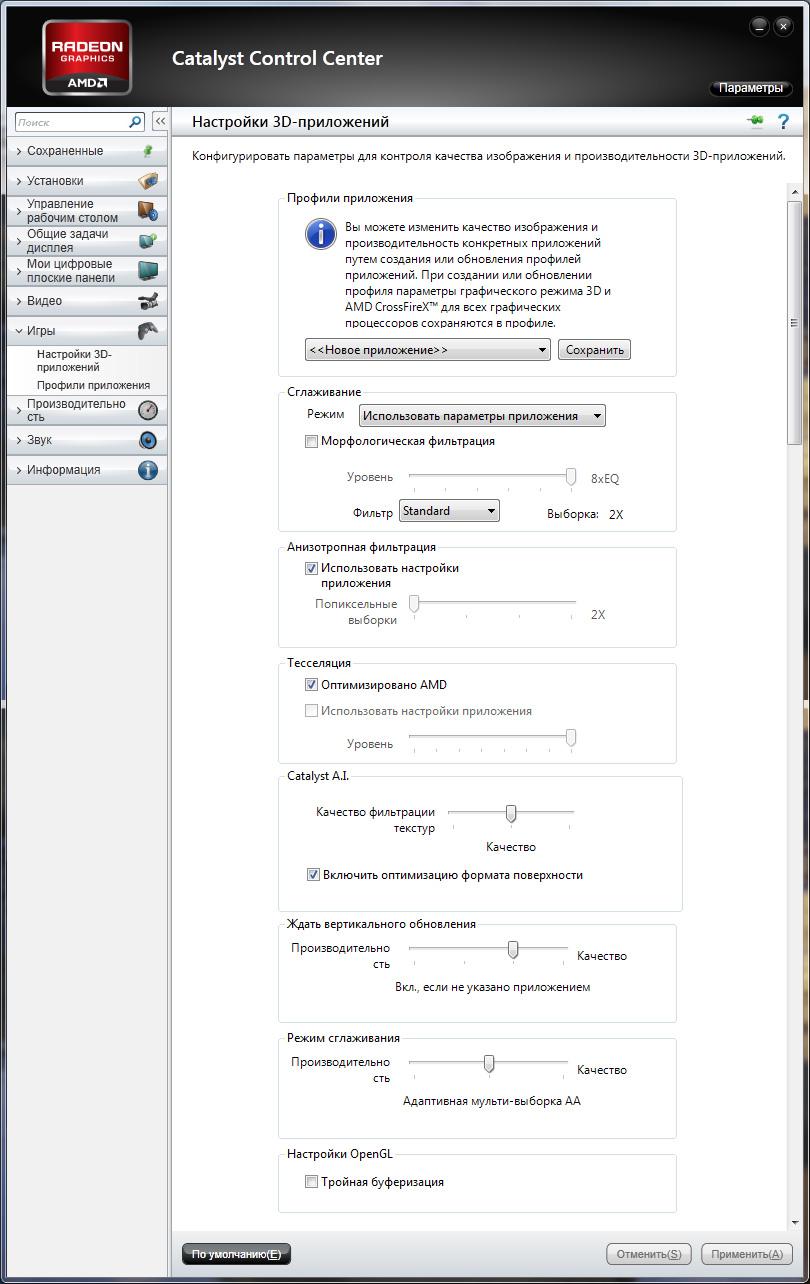Screen dimensions: 810x1284
Task: Click the Тесселяция Уровень slider handle
Action: click(571, 738)
